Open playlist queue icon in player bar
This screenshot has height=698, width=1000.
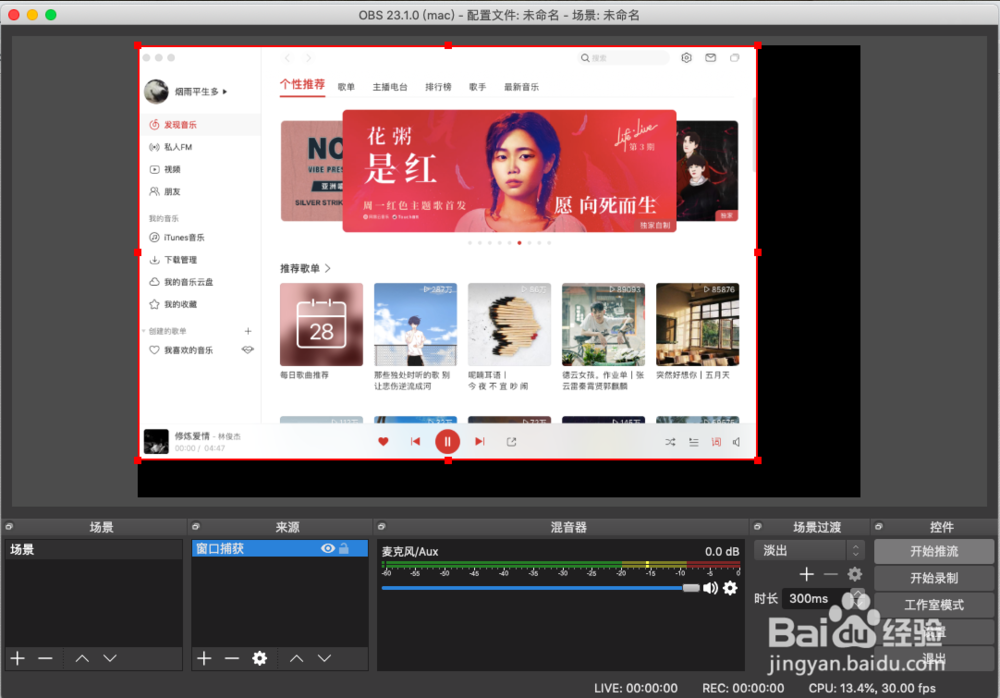click(693, 442)
